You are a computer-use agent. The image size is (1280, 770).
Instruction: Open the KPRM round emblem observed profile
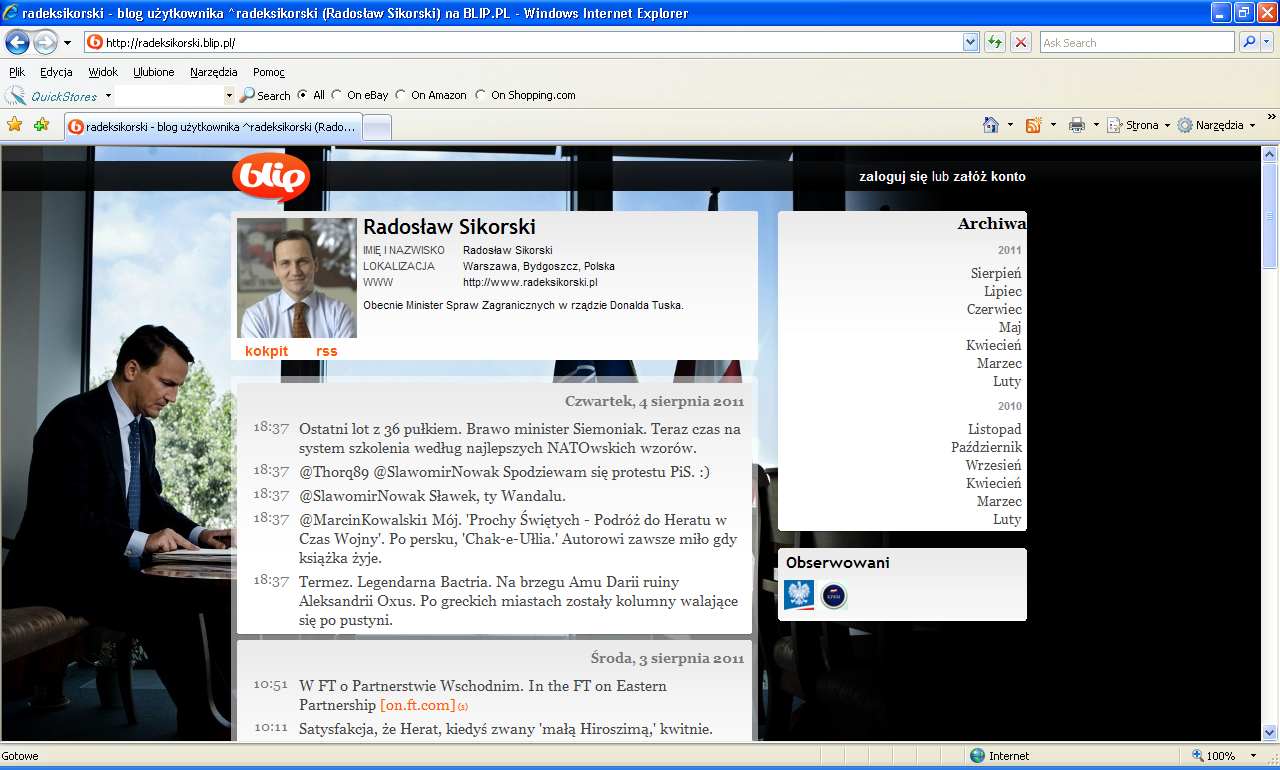833,596
